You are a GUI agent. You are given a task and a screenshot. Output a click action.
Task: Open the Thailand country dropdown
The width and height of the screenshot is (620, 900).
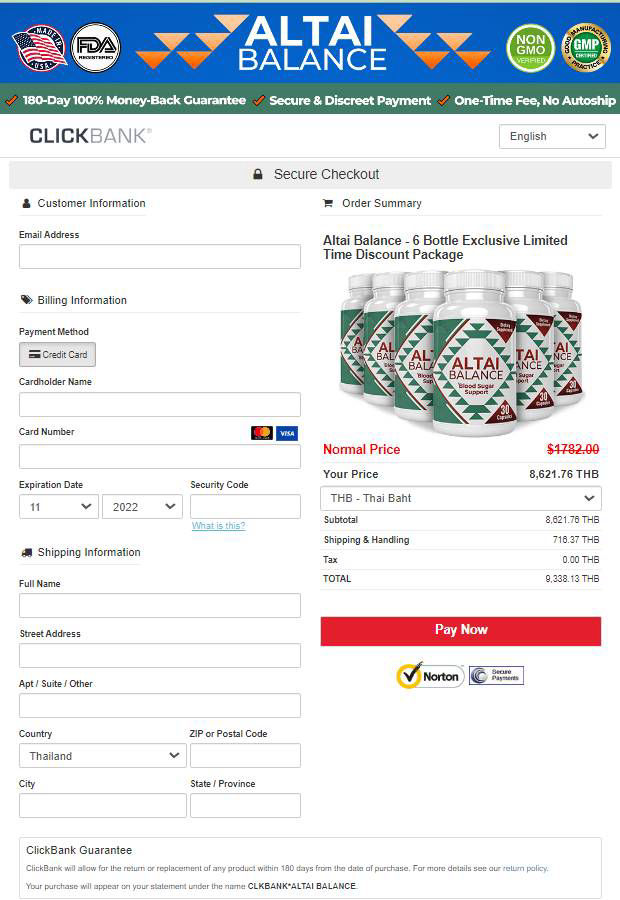click(101, 755)
